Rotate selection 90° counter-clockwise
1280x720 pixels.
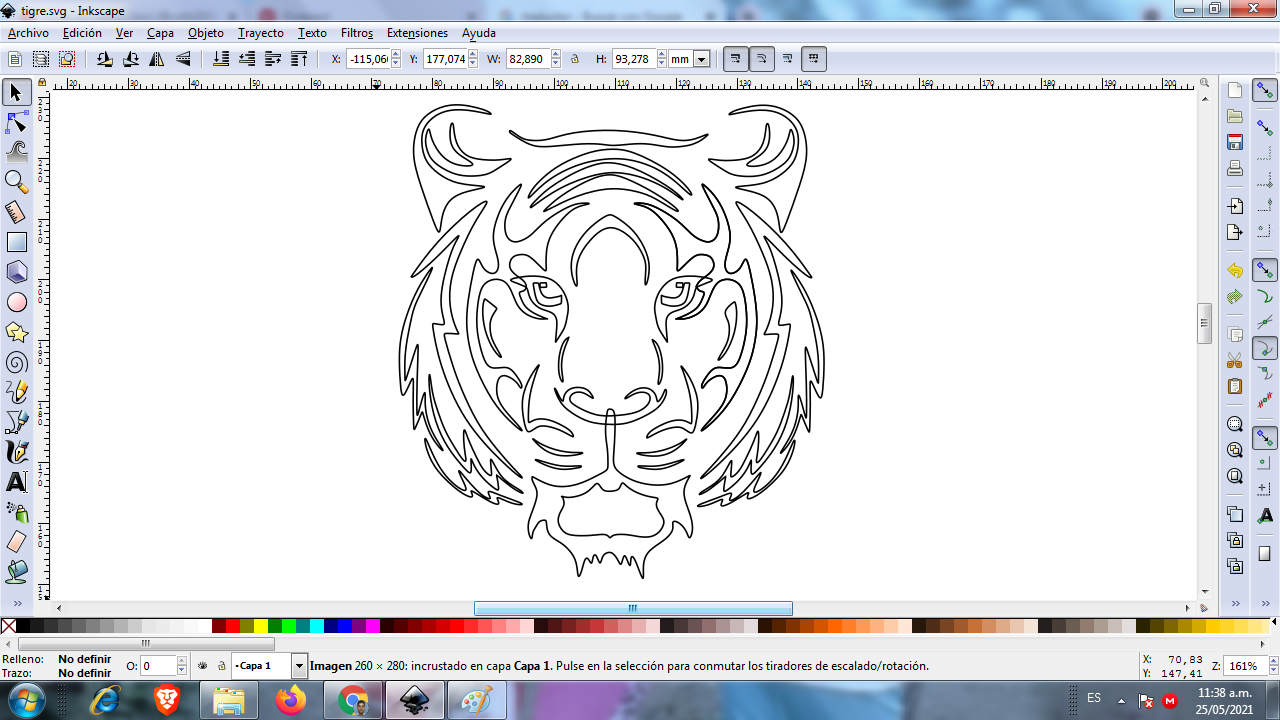pos(105,59)
